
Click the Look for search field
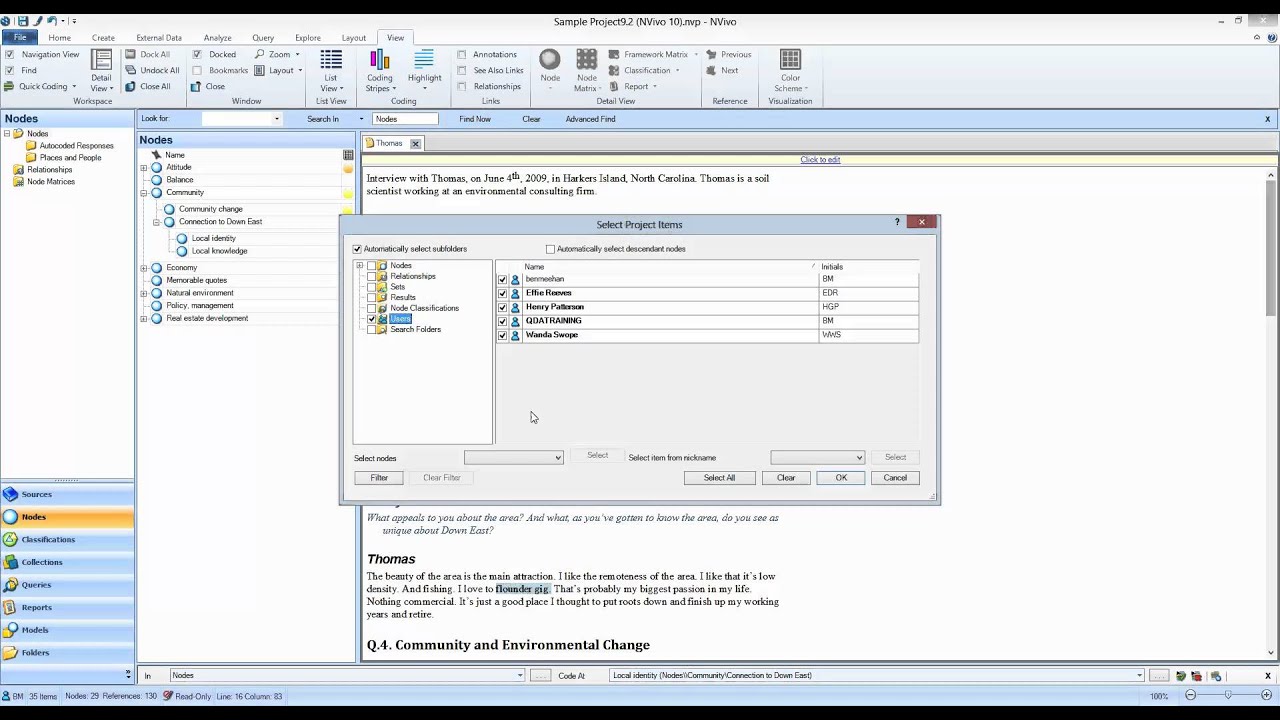(x=242, y=119)
